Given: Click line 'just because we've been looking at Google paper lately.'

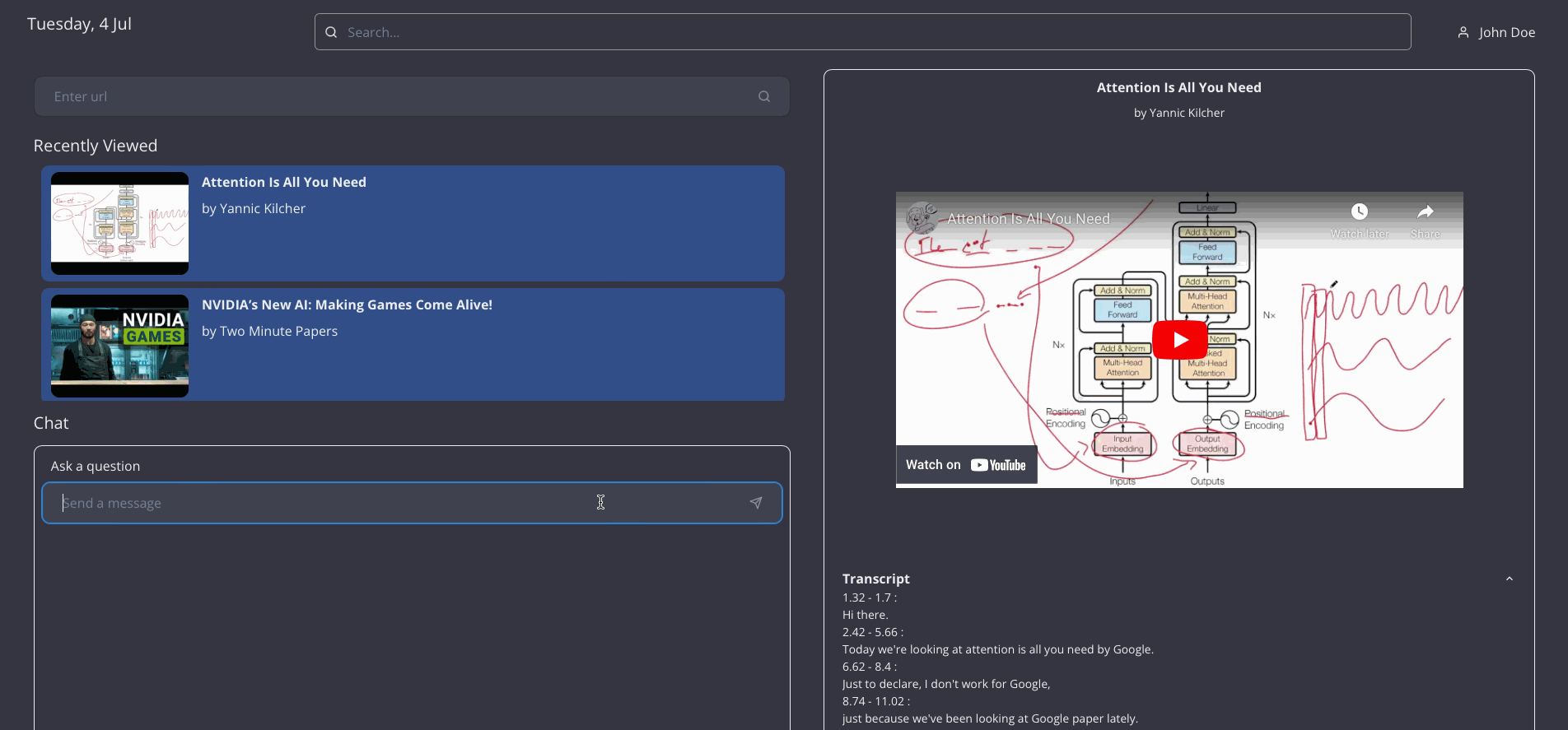Looking at the screenshot, I should coord(990,718).
